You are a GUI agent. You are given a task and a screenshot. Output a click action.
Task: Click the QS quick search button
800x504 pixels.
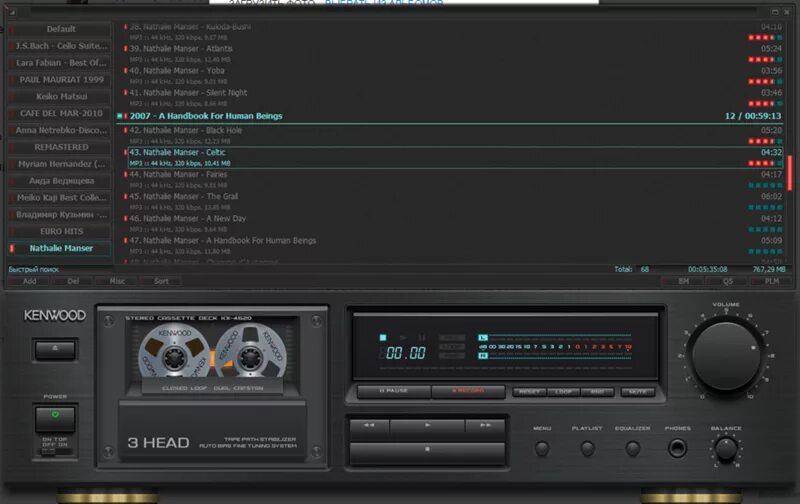pyautogui.click(x=728, y=281)
